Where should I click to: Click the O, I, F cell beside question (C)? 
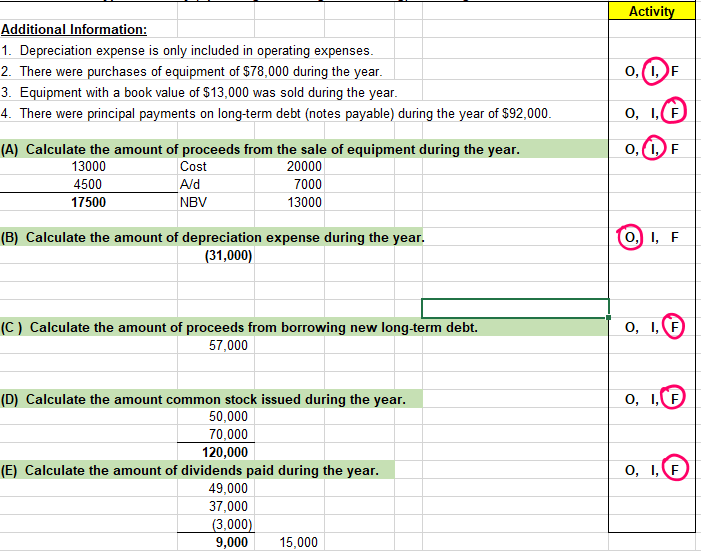(x=652, y=327)
